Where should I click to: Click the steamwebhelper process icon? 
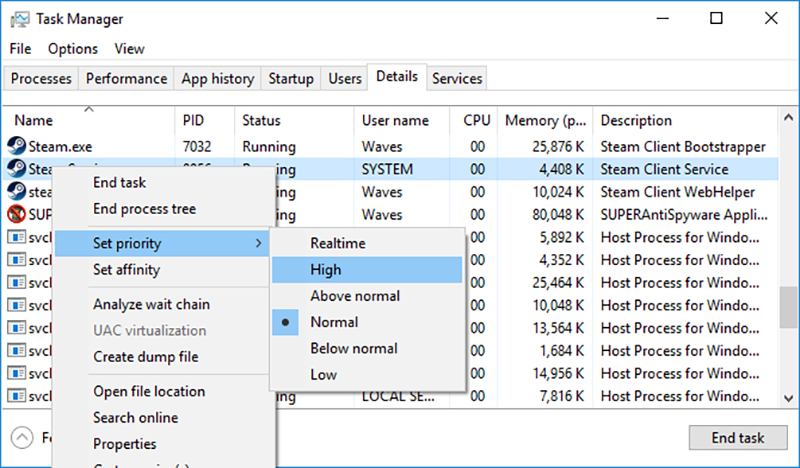click(x=16, y=192)
